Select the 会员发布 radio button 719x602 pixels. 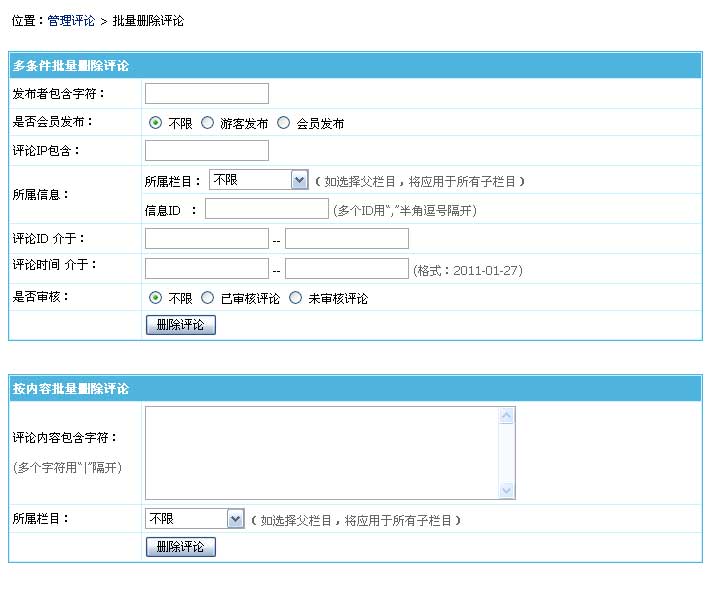(x=284, y=123)
